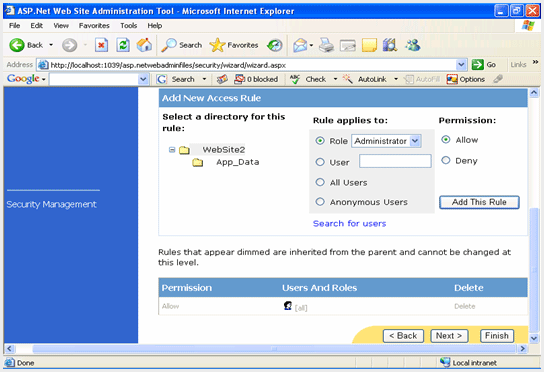Open the Back button history dropdown arrow

pos(51,45)
